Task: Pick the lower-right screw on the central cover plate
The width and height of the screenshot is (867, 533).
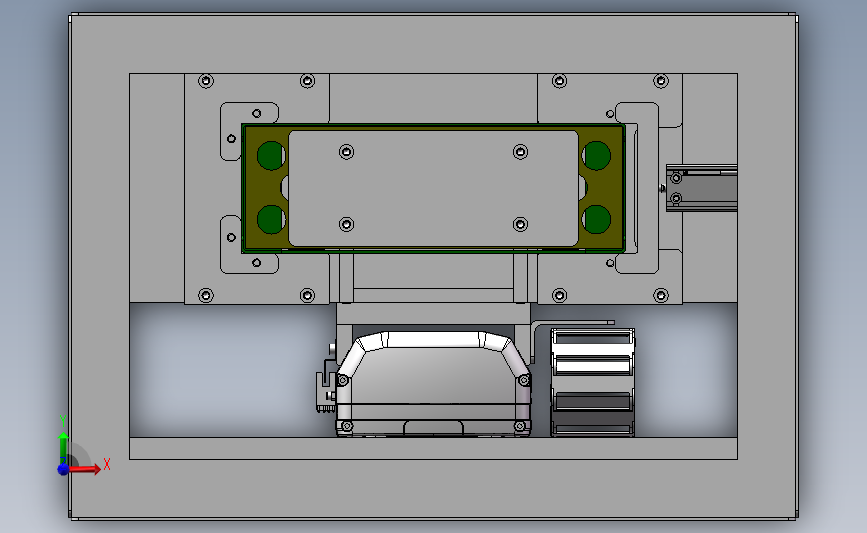Action: coord(520,224)
